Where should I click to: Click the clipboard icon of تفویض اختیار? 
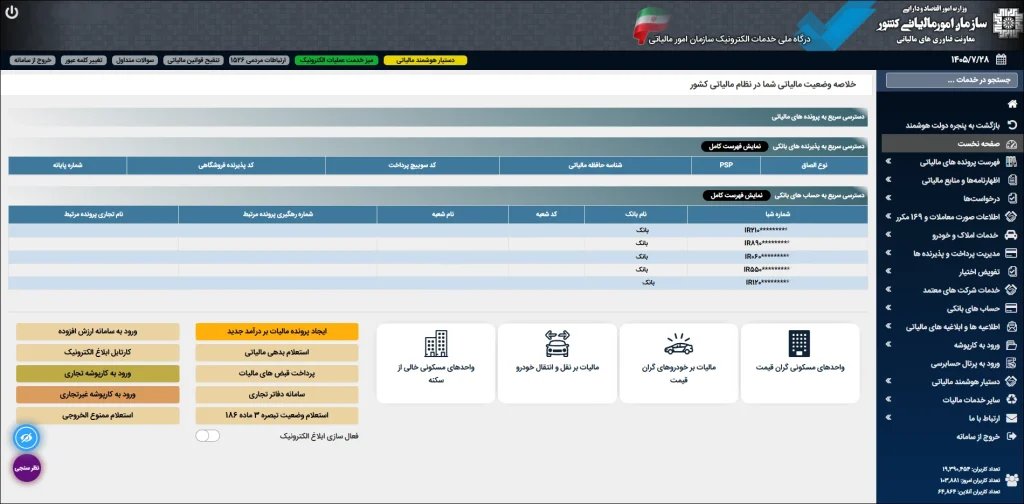tap(1012, 271)
